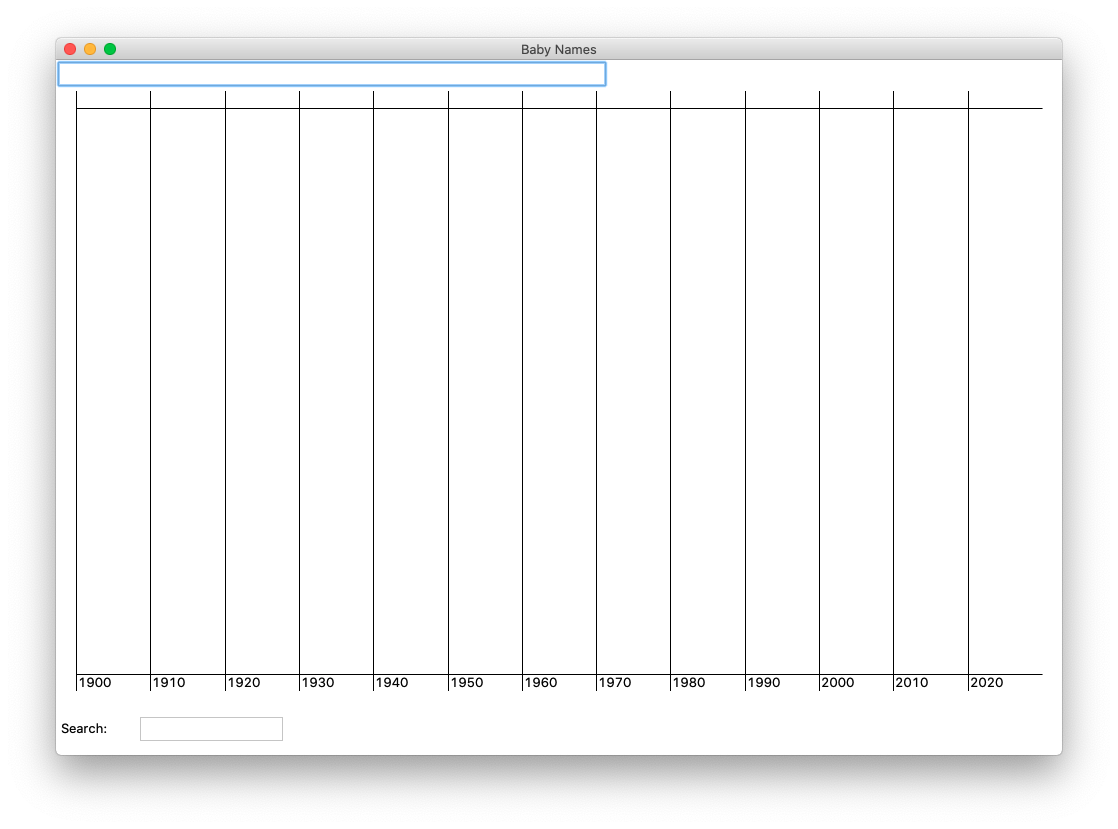This screenshot has height=829, width=1118.
Task: Click the Search input field
Action: (x=211, y=728)
